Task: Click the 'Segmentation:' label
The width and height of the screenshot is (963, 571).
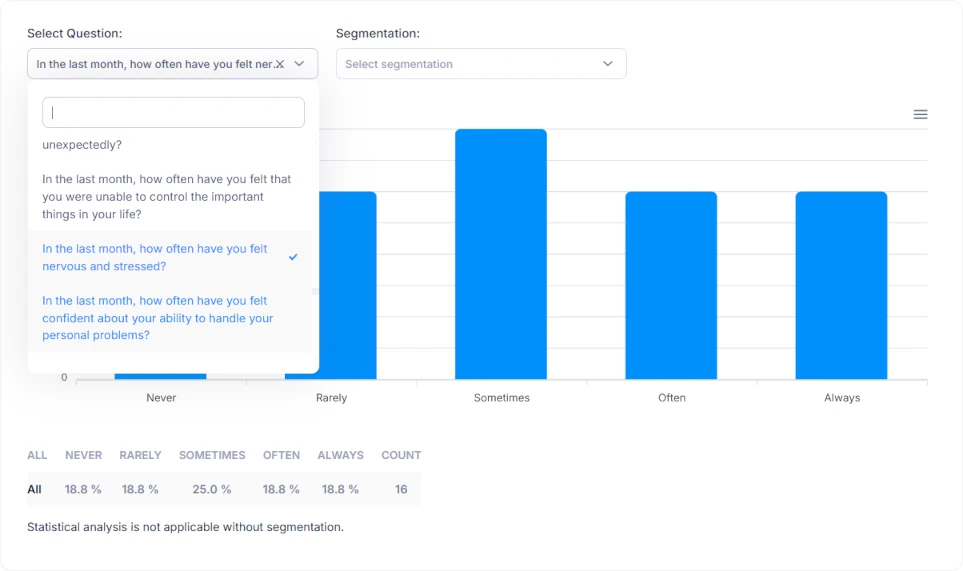Action: point(378,34)
